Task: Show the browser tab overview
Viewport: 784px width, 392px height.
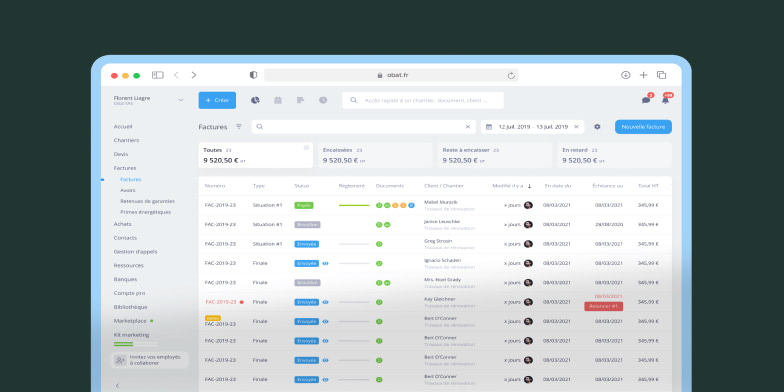Action: tap(662, 75)
